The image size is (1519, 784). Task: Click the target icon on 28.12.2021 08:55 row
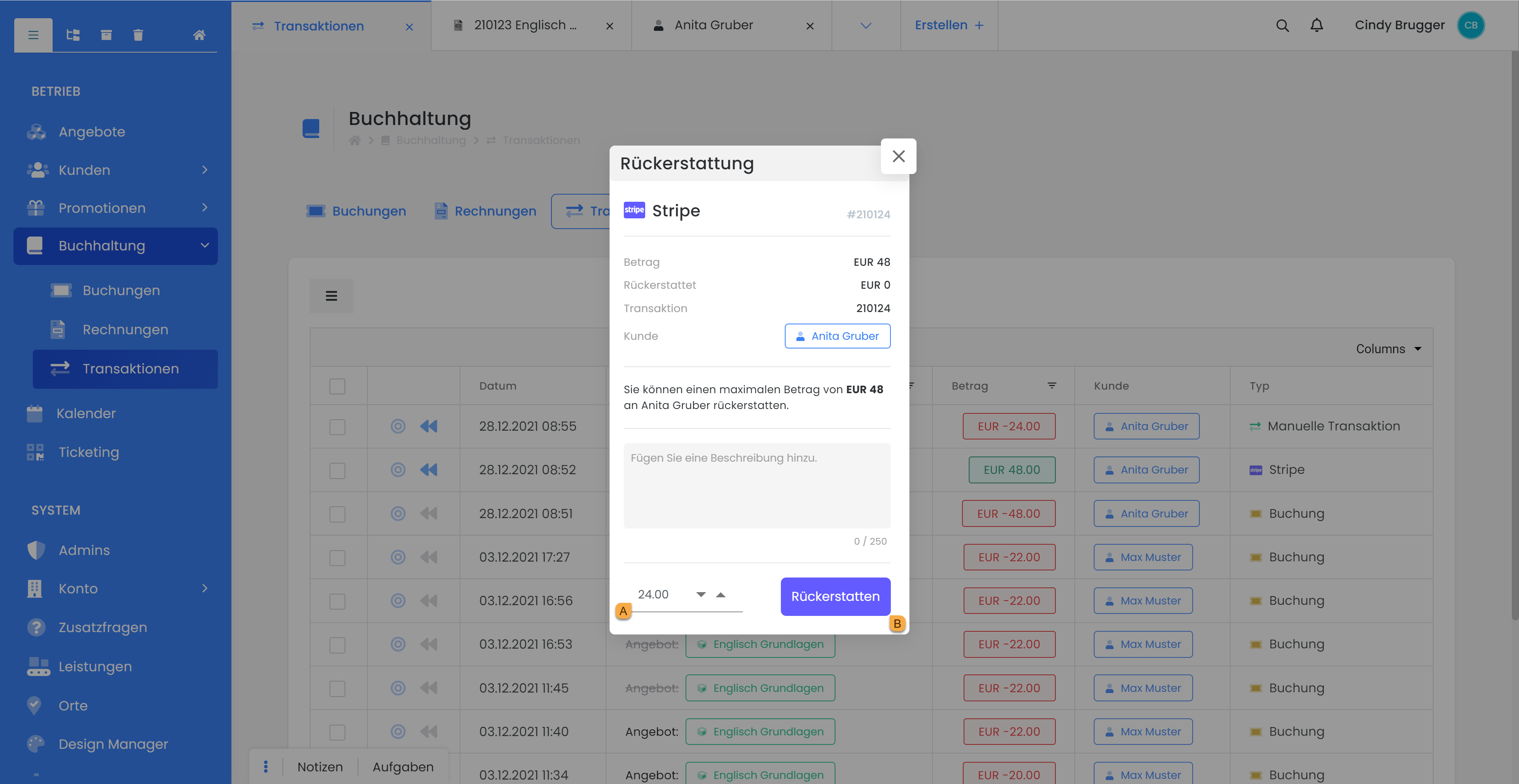click(398, 426)
